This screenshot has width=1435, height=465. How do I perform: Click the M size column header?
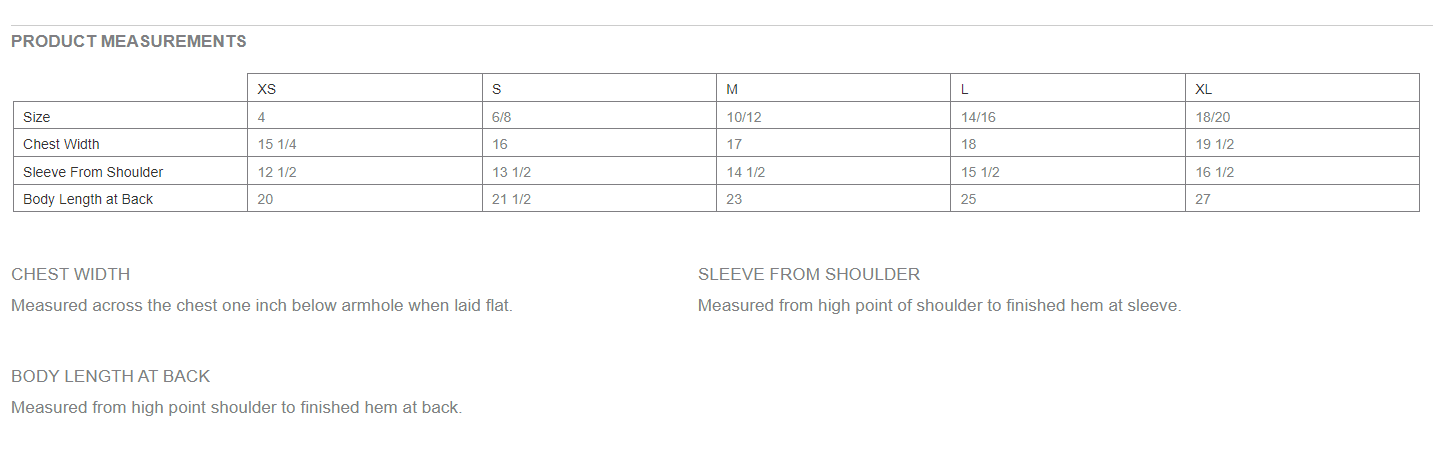tap(733, 89)
